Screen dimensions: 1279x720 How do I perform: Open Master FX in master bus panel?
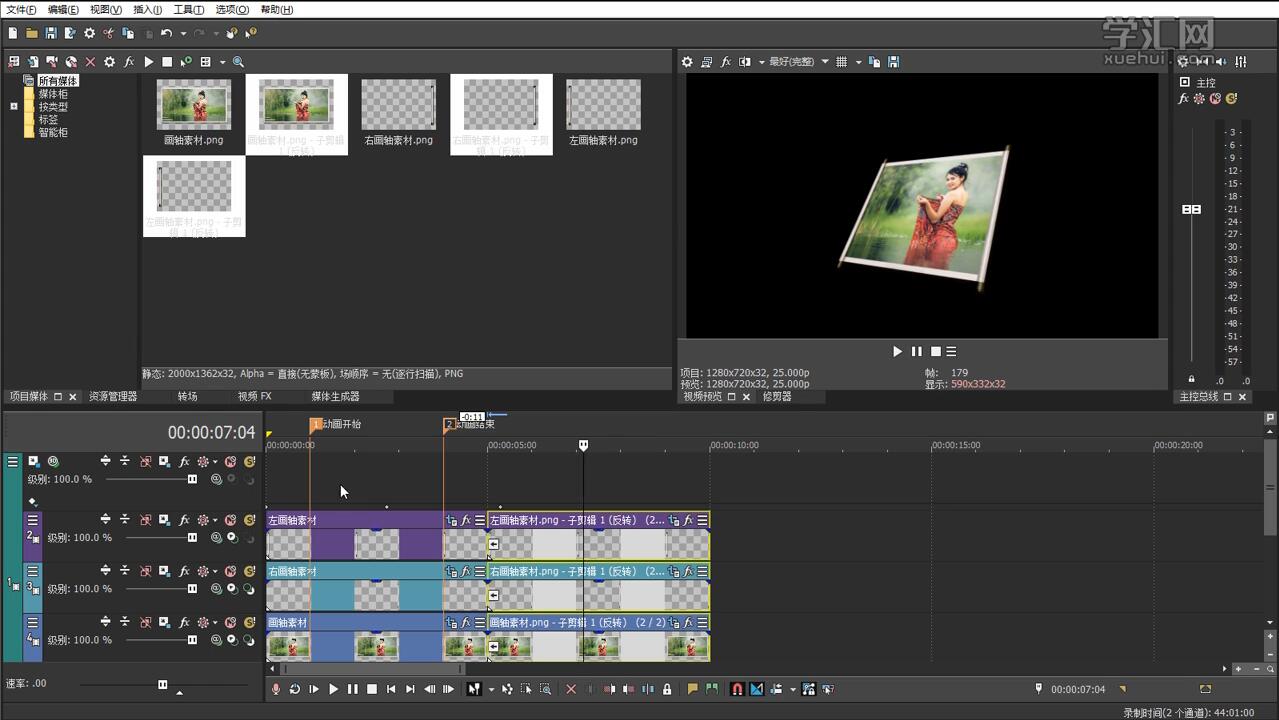[x=1184, y=99]
